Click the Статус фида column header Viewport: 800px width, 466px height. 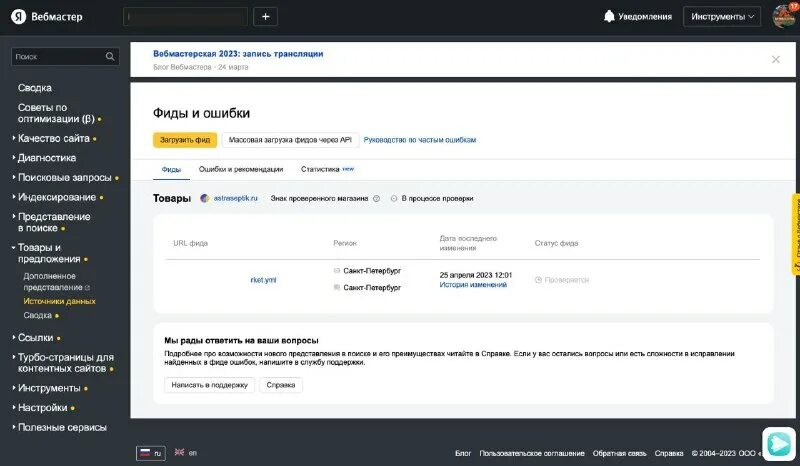[556, 243]
